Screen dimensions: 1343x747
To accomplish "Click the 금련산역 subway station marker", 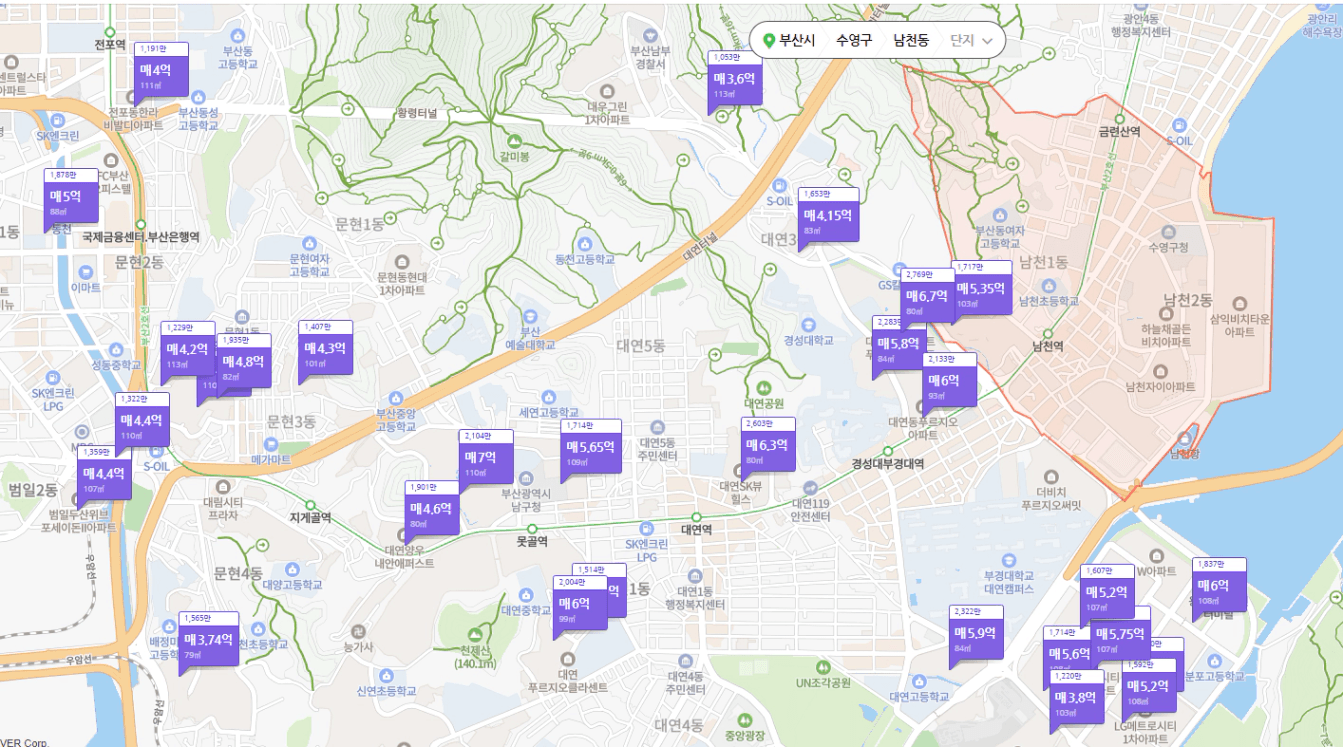I will [1120, 118].
